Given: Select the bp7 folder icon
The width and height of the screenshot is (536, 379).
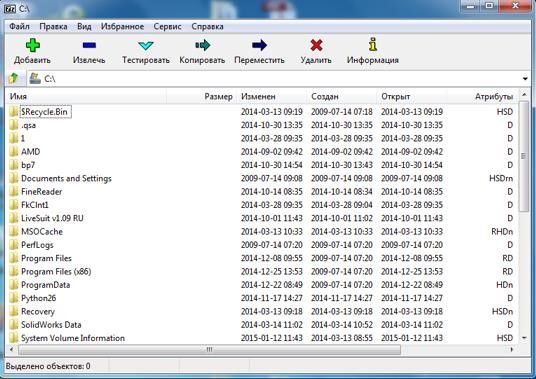Looking at the screenshot, I should [14, 165].
